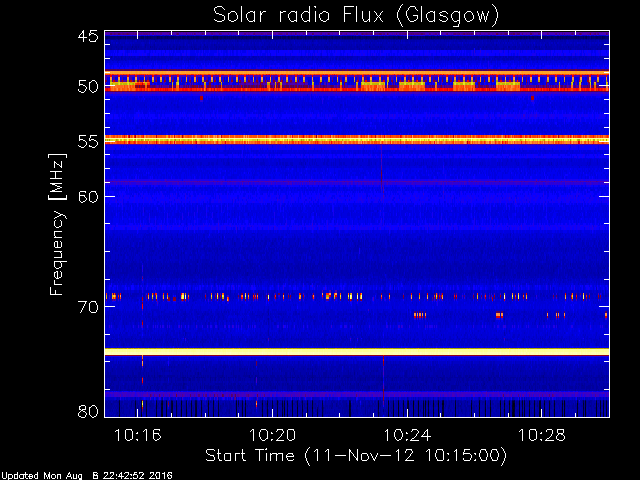Click the plot title "Solar radio Flux (Glasgow)"
Viewport: 640px width, 480px height.
[x=356, y=15]
